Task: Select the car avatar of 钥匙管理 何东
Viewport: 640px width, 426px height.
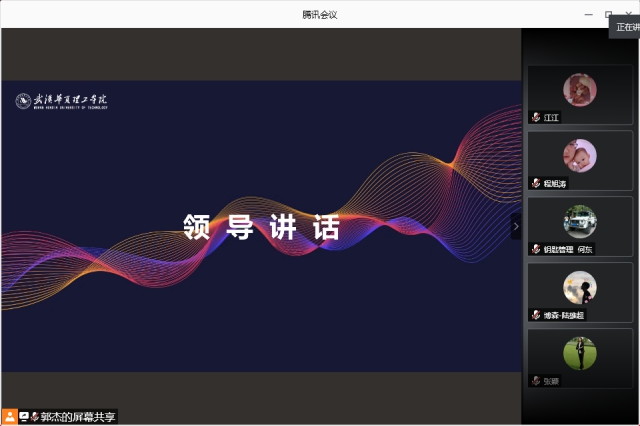Action: click(x=580, y=221)
